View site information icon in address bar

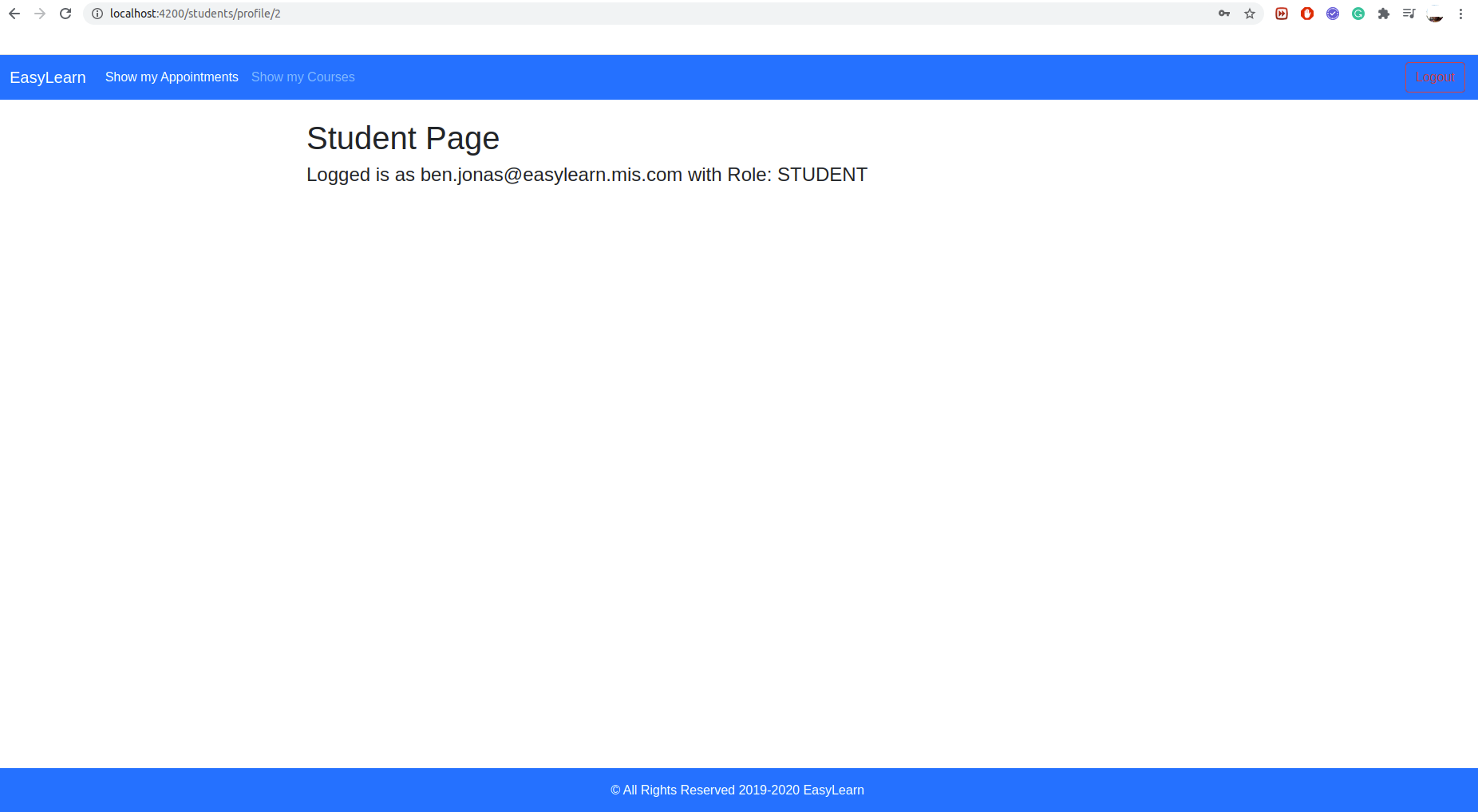[x=97, y=14]
